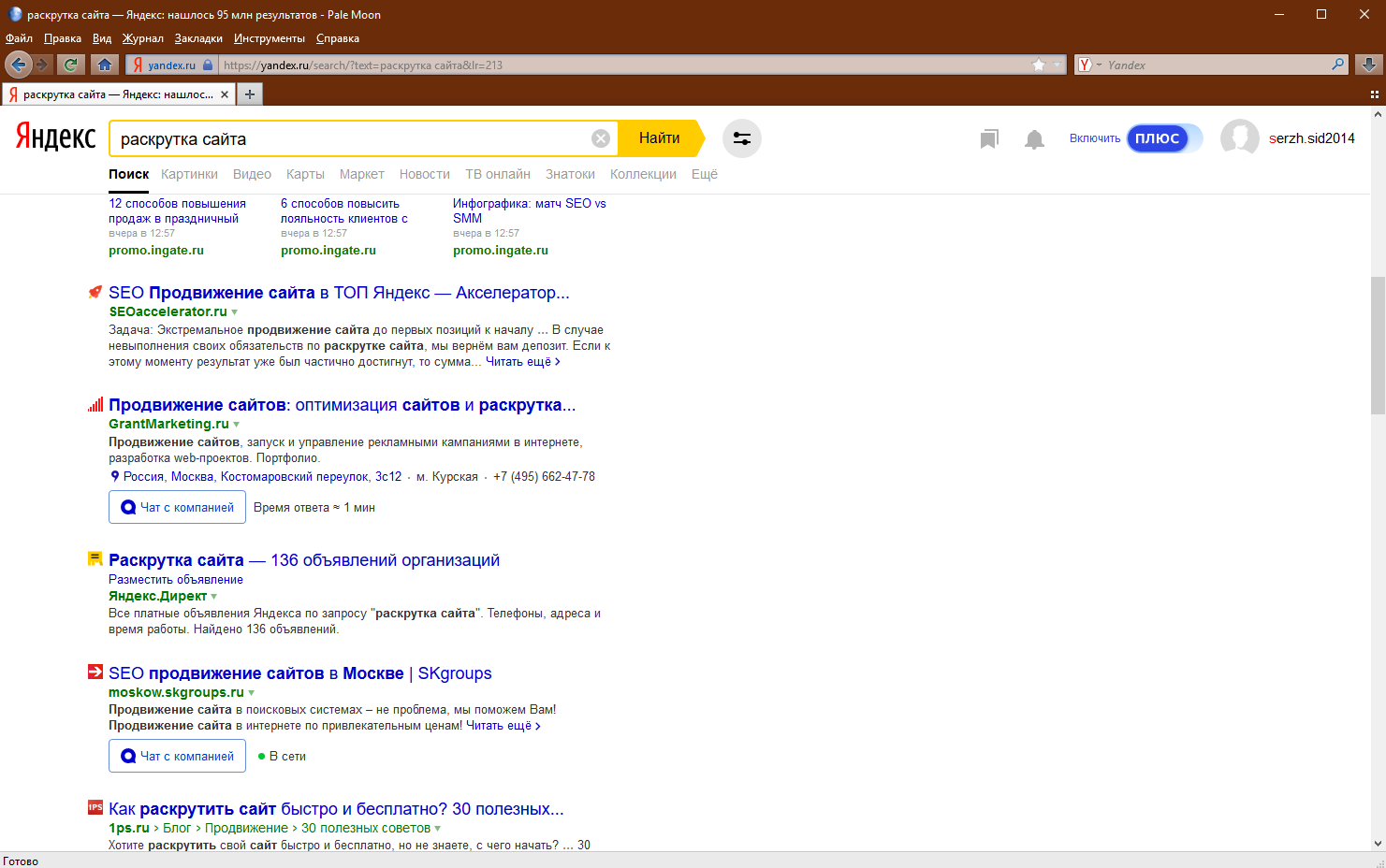Click the map pin icon beside the Moscow address

[115, 477]
